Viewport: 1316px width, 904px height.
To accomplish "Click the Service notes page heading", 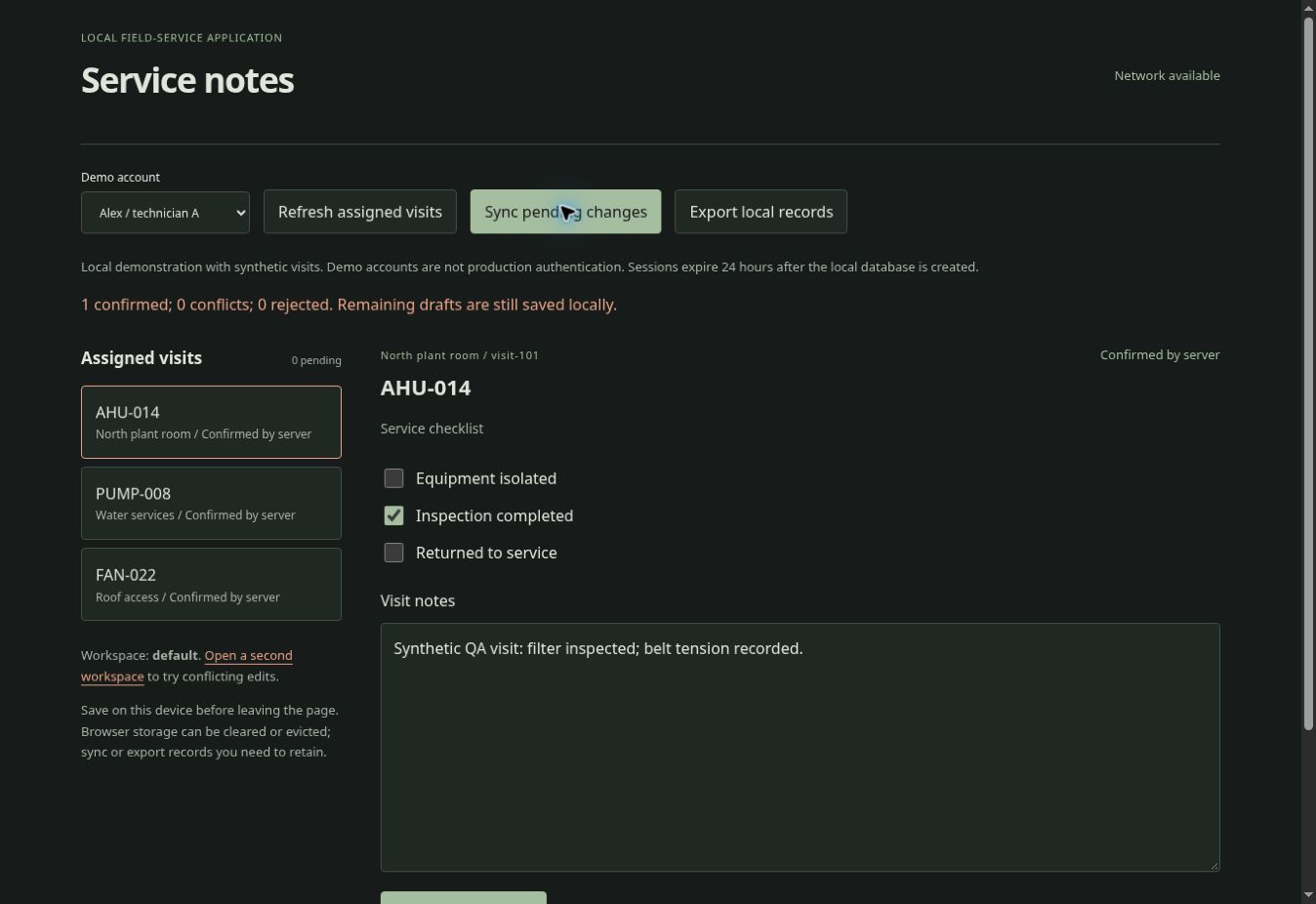I will (x=187, y=80).
